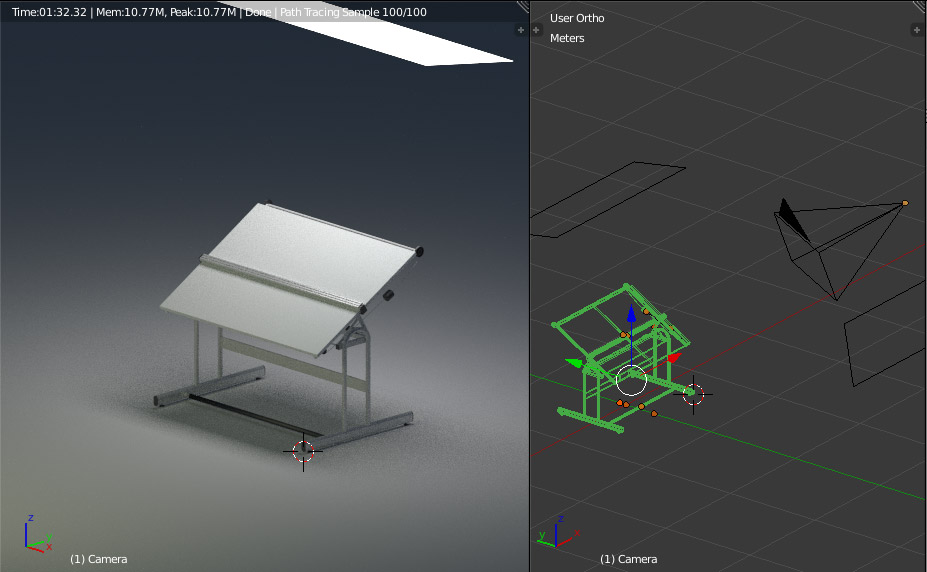927x572 pixels.
Task: Click the rendered drafting table board
Action: coord(290,278)
